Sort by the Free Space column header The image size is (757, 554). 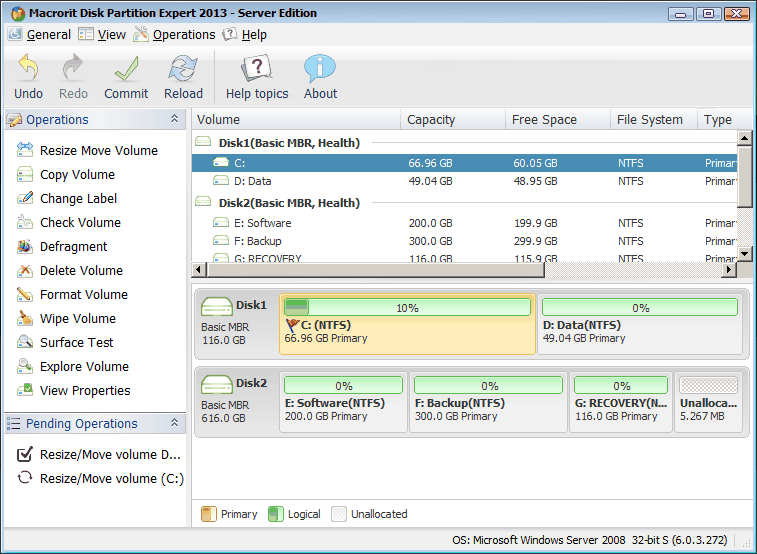pos(558,120)
